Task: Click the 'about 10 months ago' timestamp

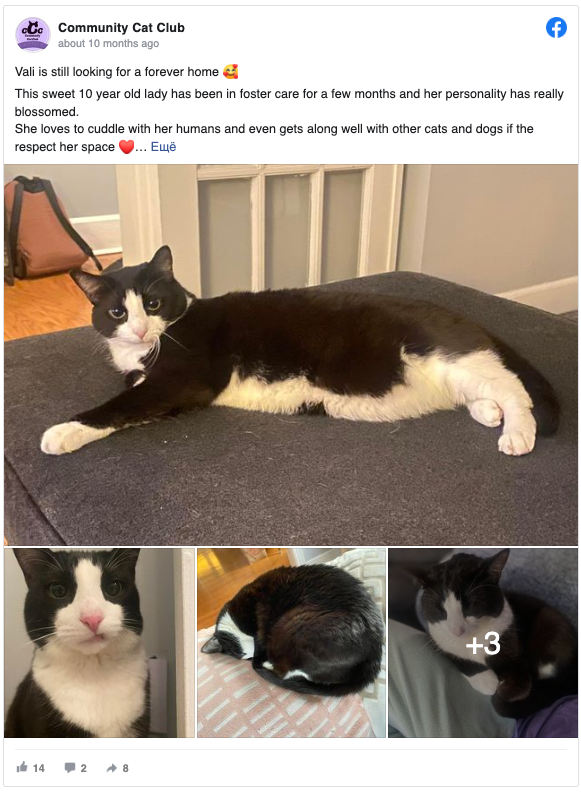Action: tap(108, 43)
